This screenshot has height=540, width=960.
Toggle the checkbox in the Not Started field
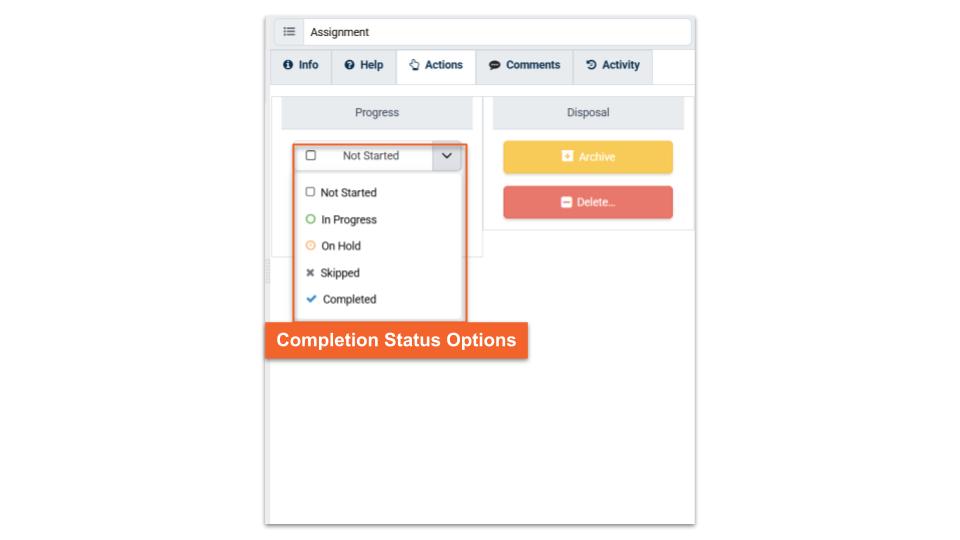(x=311, y=156)
